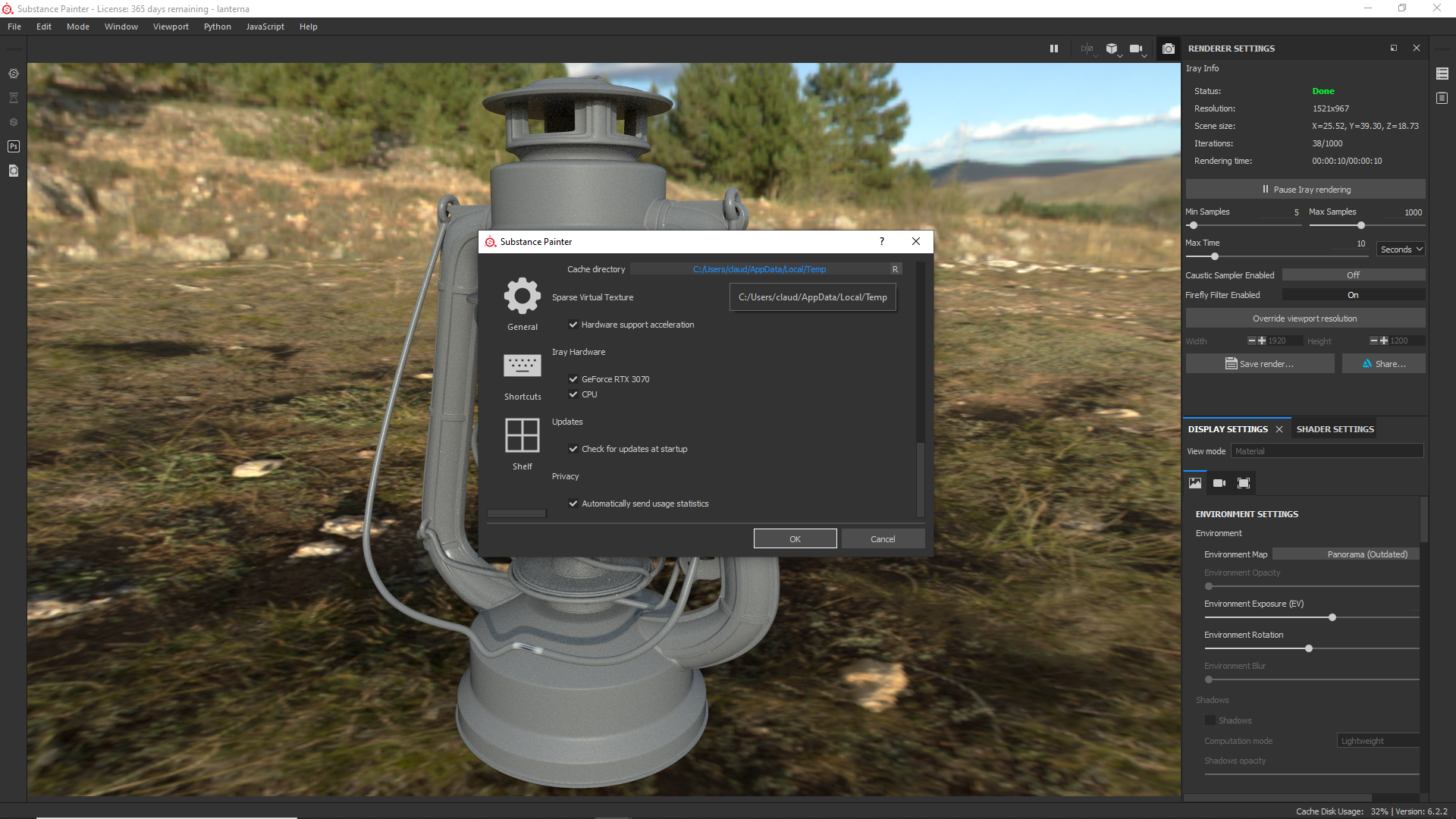Click the camera capture icon in toolbar

[1166, 48]
